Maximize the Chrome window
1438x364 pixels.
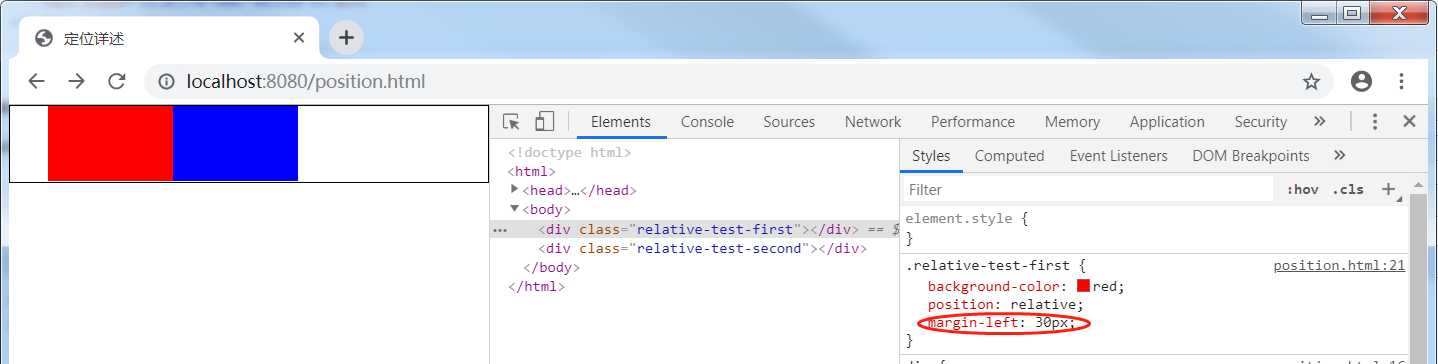click(1352, 13)
